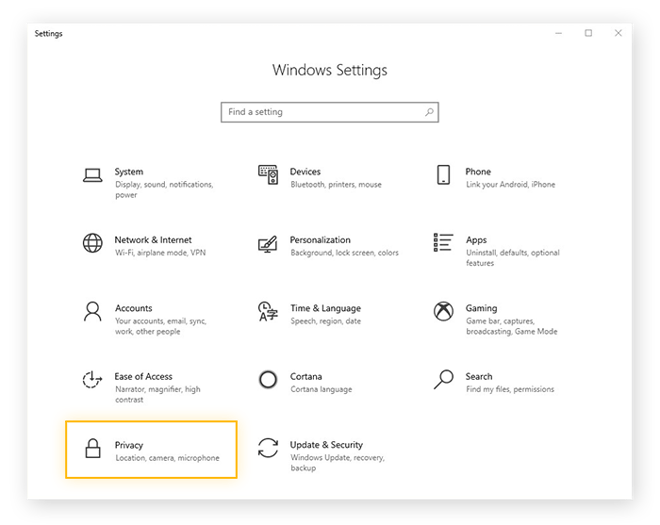
Task: Click the Cortana circle icon
Action: click(268, 379)
